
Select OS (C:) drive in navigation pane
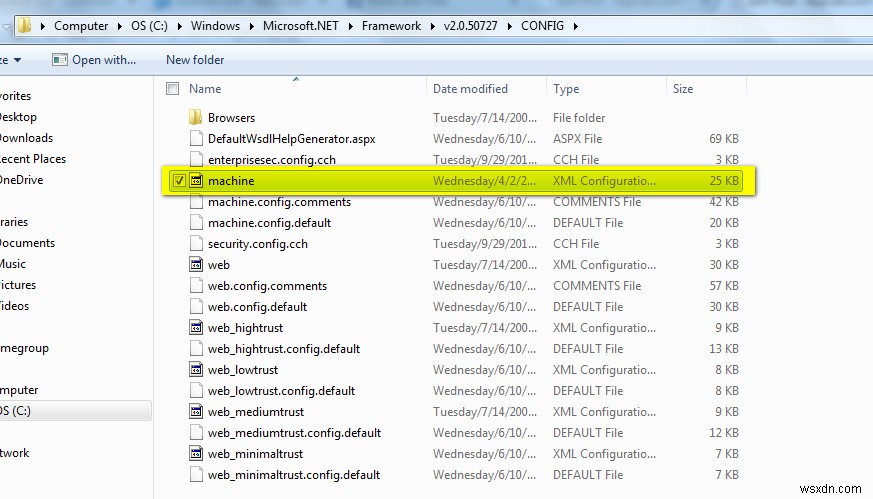[75, 411]
